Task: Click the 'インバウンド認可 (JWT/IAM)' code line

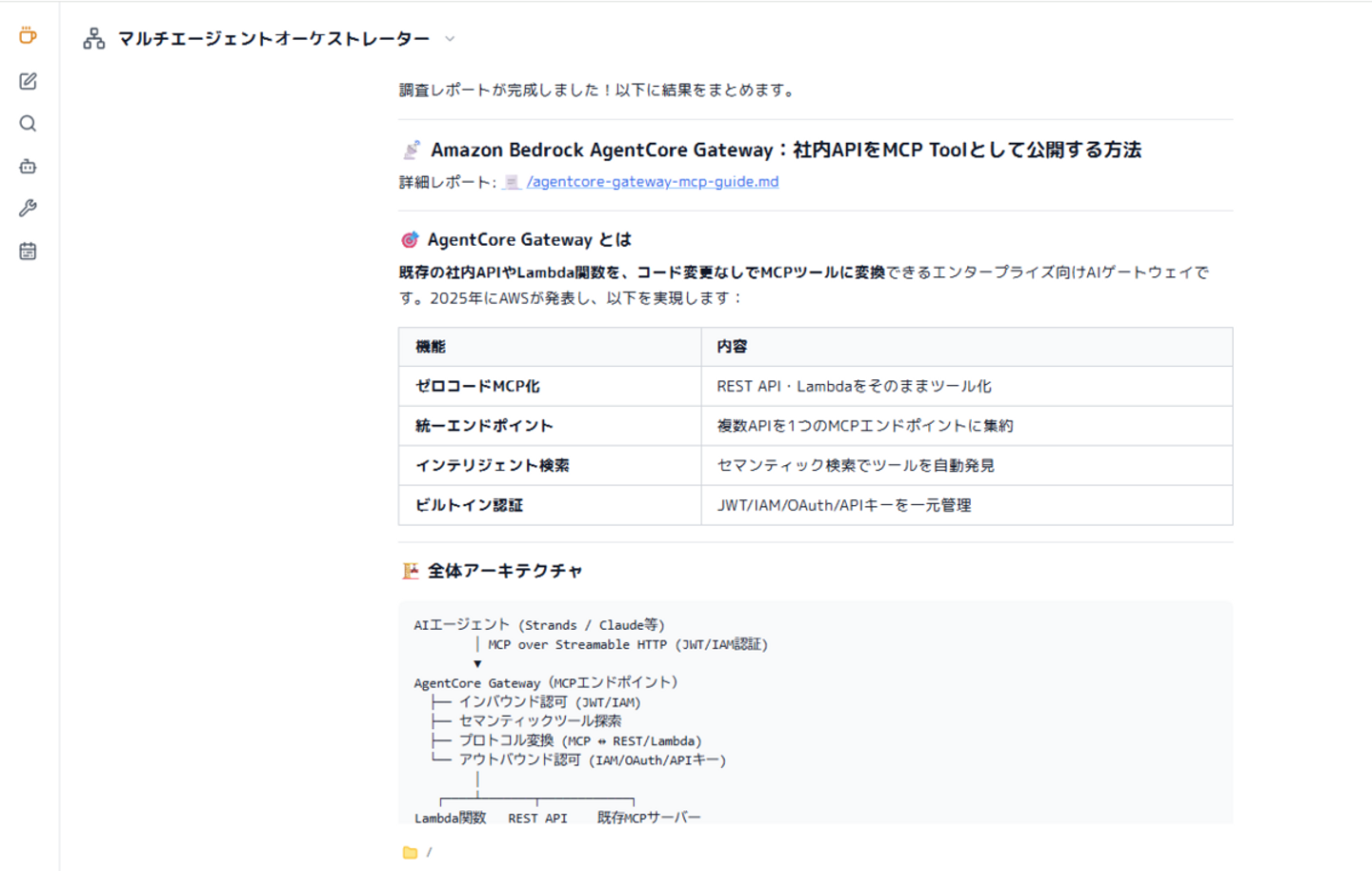Action: click(x=550, y=702)
